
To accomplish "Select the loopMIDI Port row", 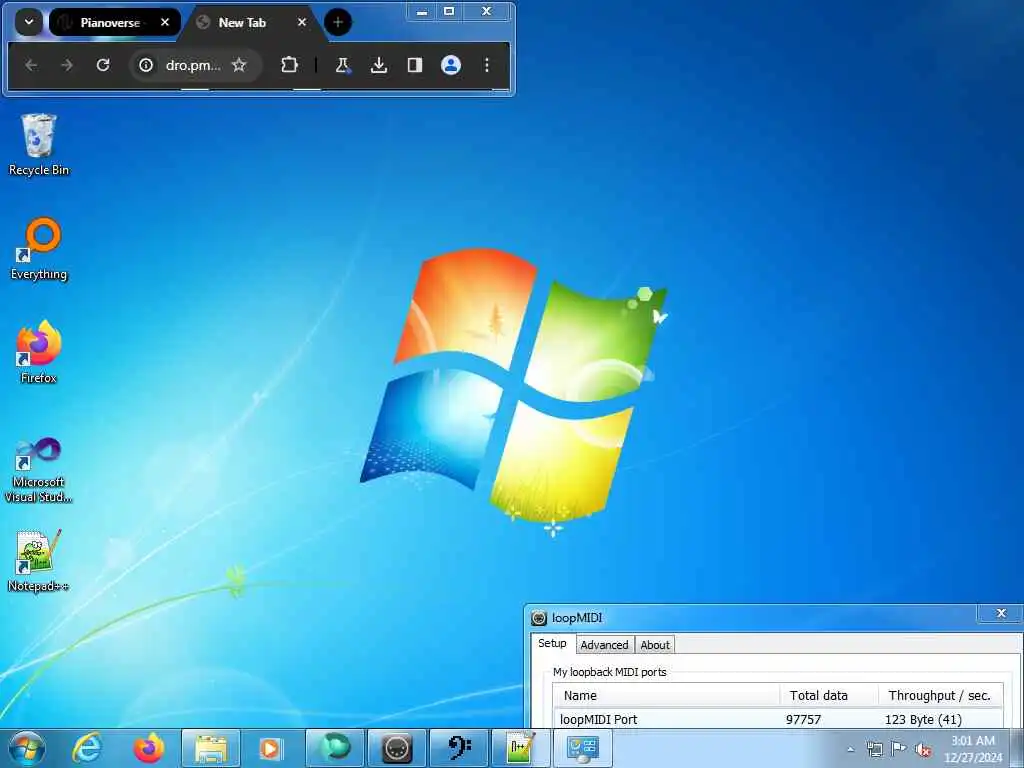I will point(778,719).
